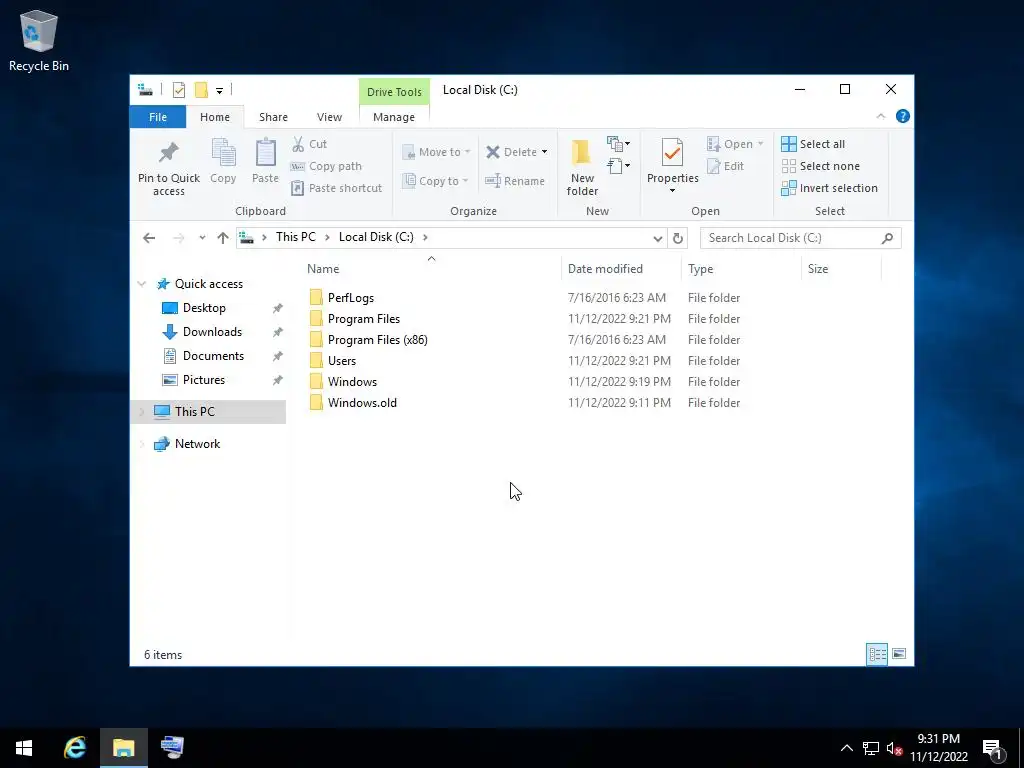Collapse the Quick access tree node
This screenshot has width=1024, height=768.
142,283
